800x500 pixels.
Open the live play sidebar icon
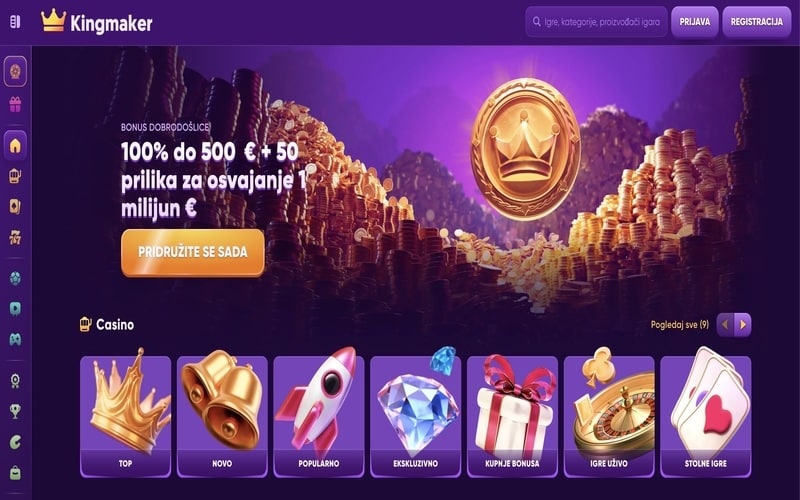(15, 309)
